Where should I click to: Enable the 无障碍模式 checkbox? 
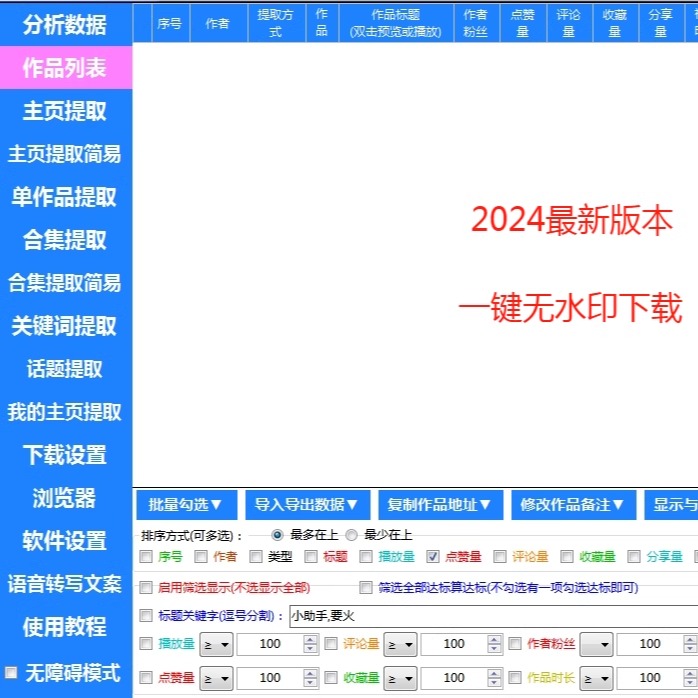[11, 672]
